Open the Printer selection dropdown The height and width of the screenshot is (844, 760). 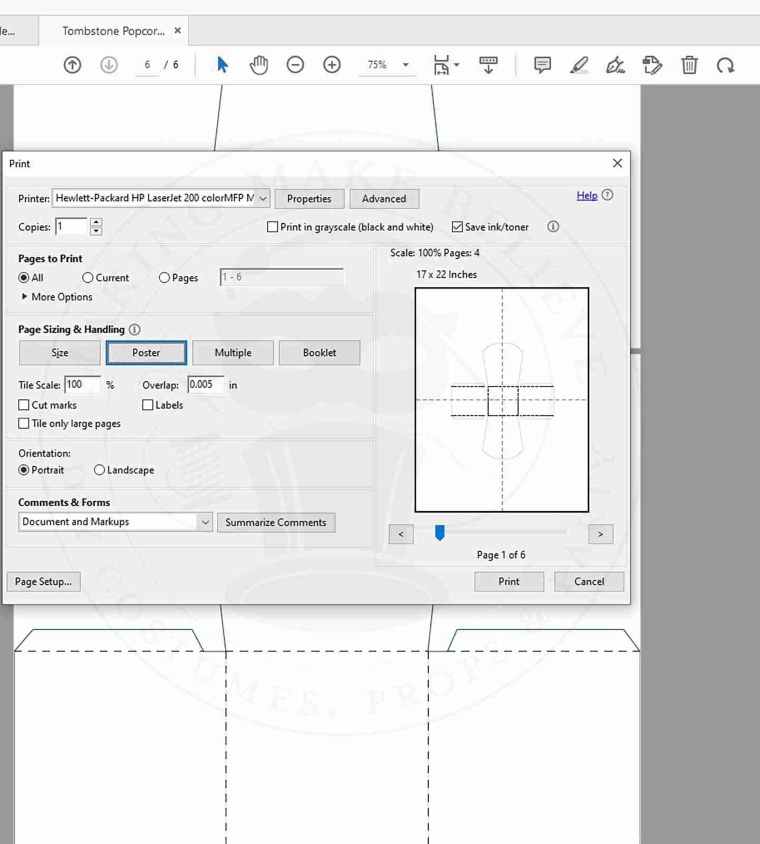tap(161, 198)
